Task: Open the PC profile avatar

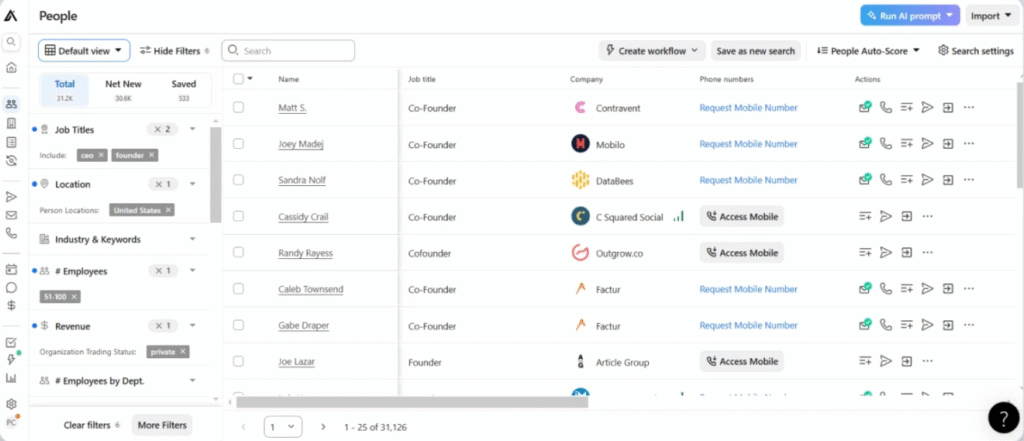Action: click(x=11, y=423)
